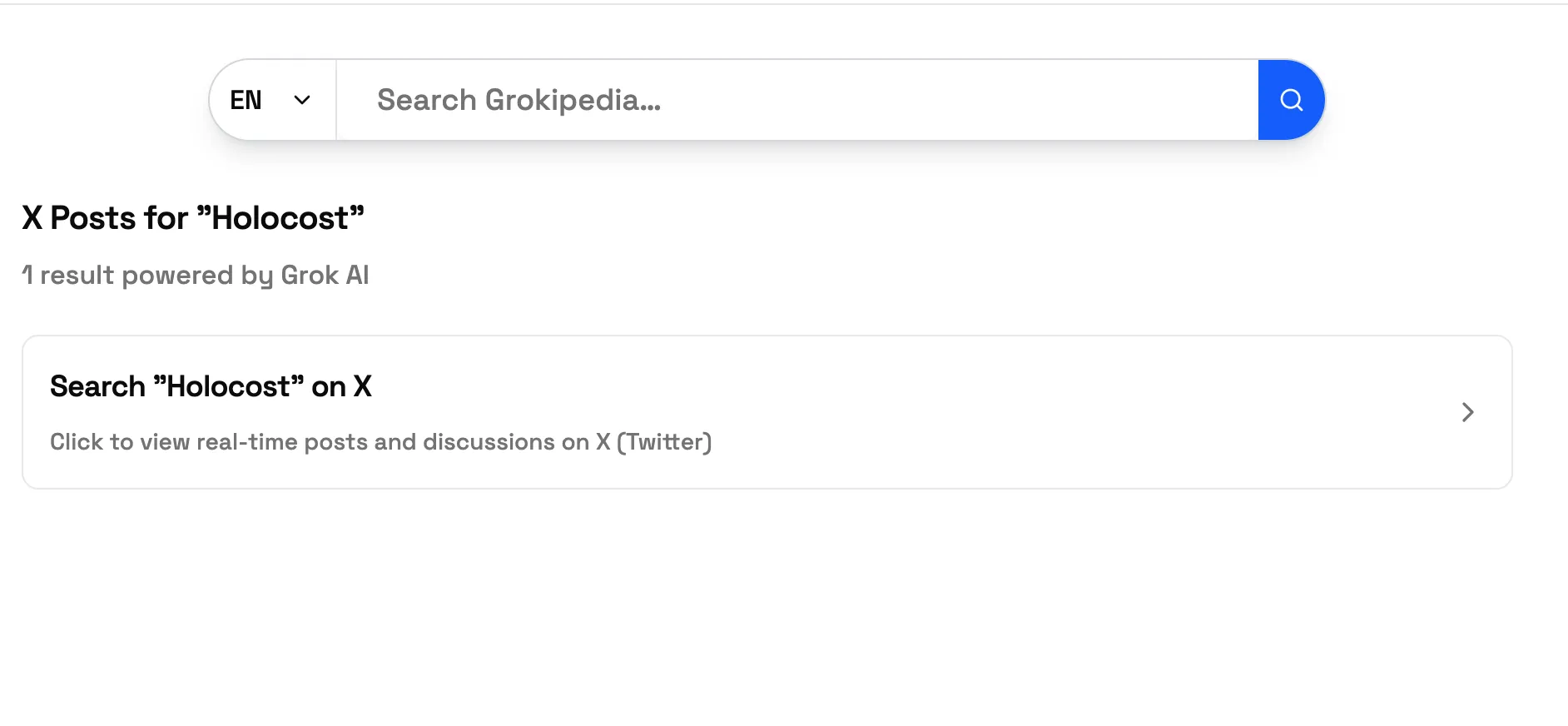Click the magnifier search icon
This screenshot has height=726, width=1568.
tap(1291, 100)
